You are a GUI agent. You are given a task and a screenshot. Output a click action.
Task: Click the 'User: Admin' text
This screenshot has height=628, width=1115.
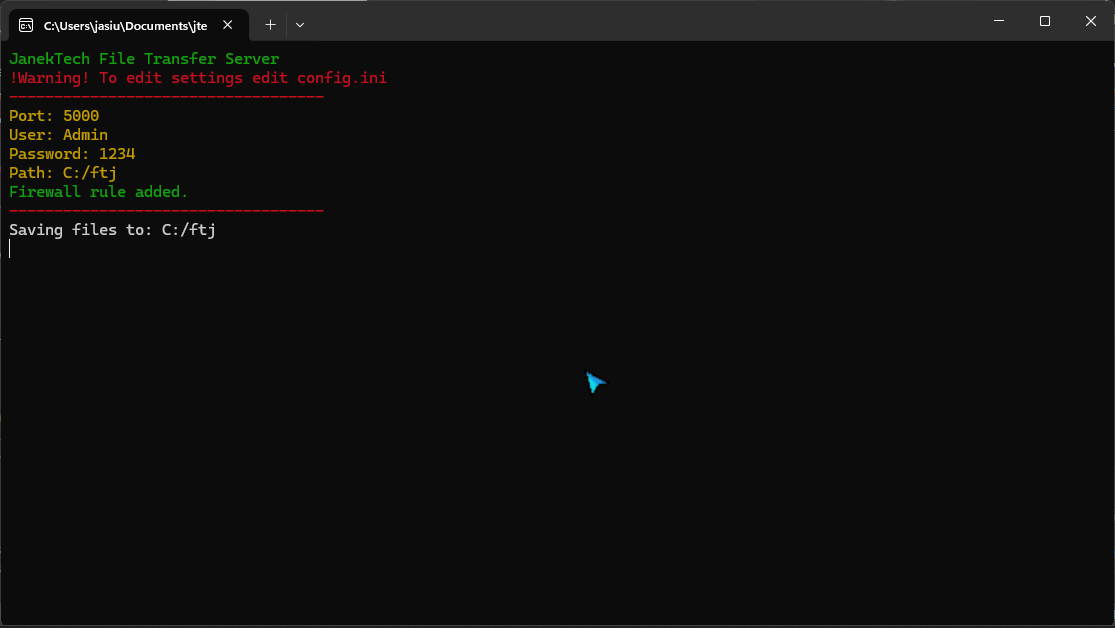point(58,135)
